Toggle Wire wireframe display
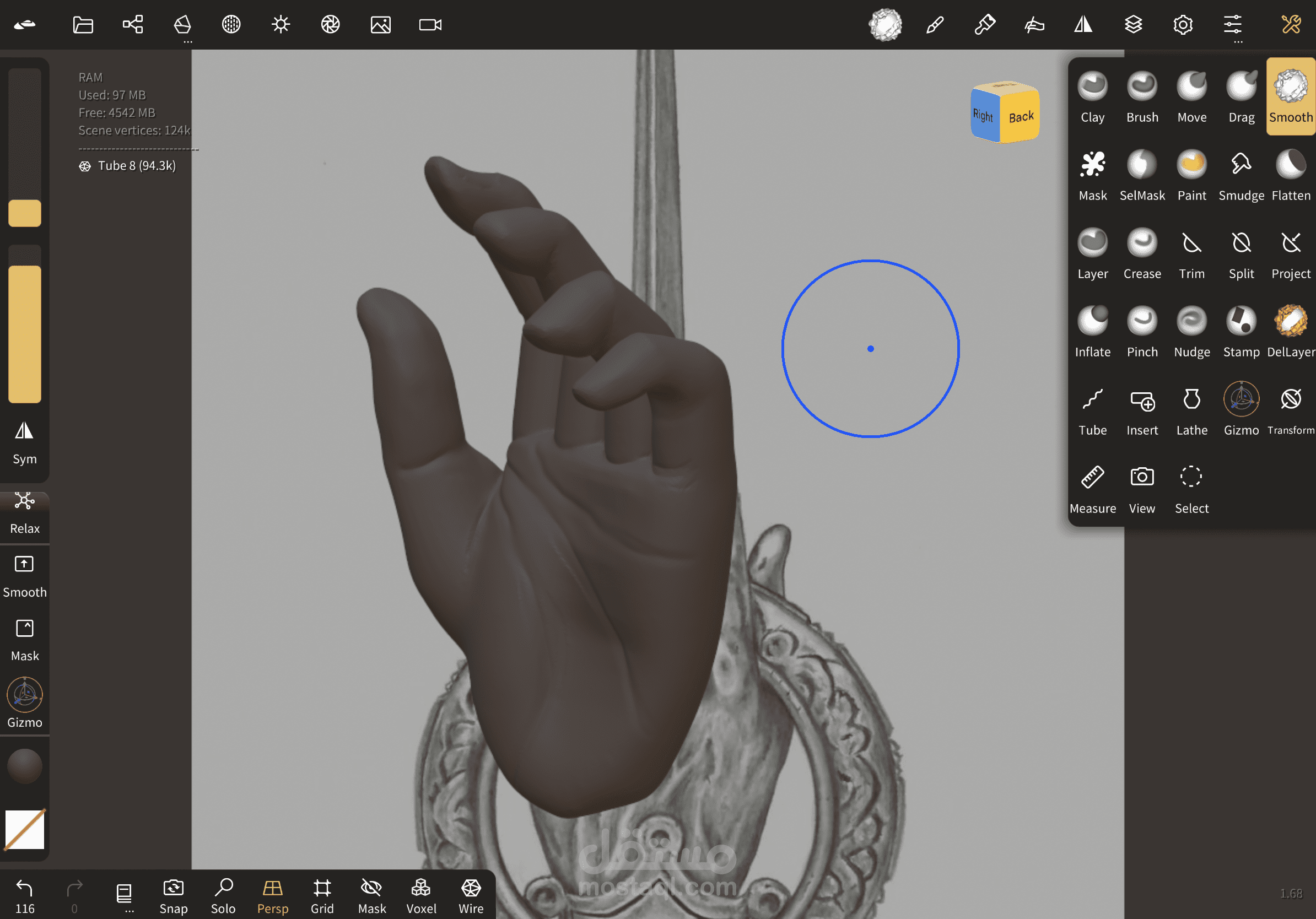This screenshot has height=919, width=1316. tap(471, 896)
